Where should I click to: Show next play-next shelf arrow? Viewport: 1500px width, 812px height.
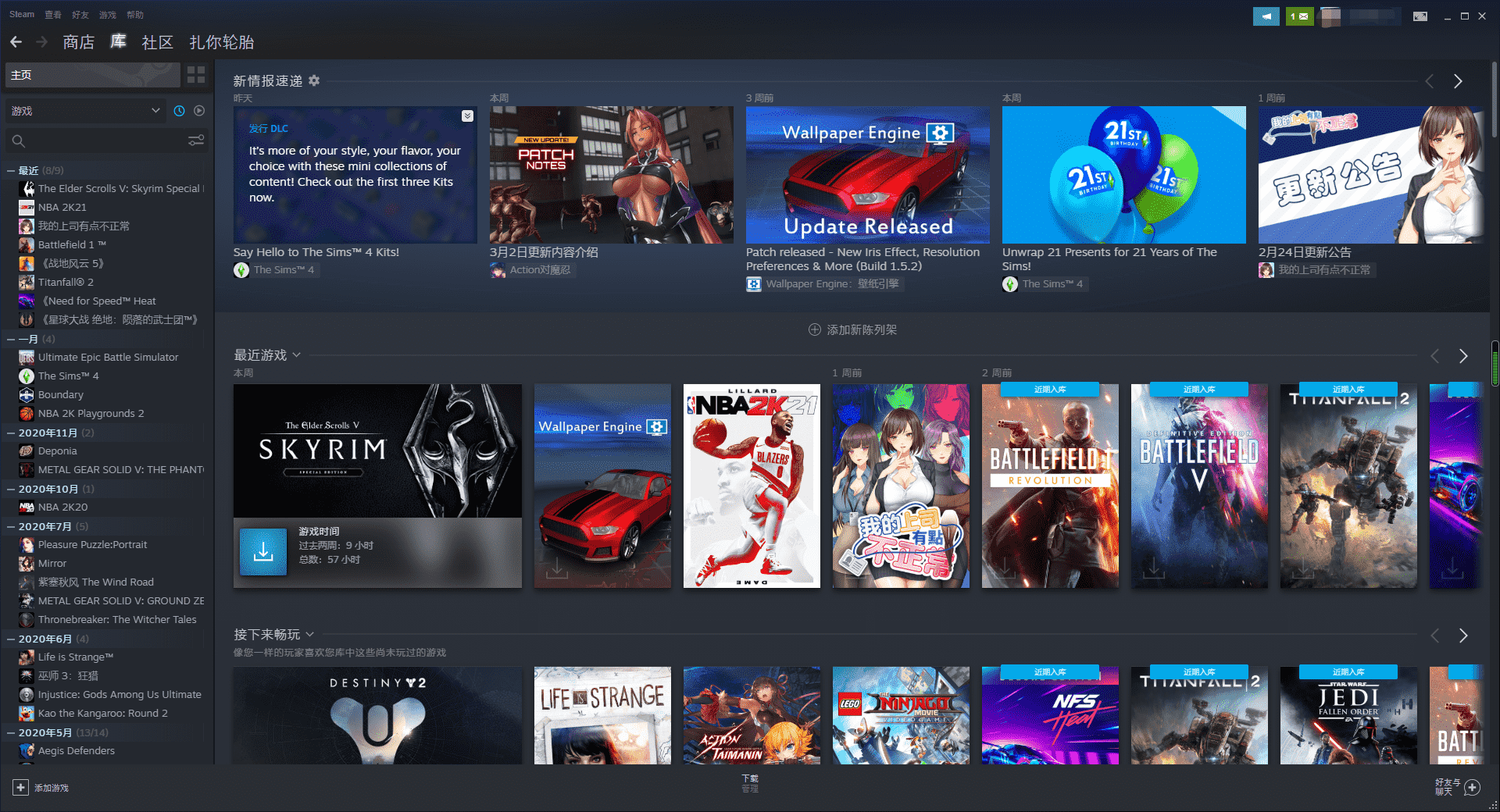pyautogui.click(x=1463, y=636)
